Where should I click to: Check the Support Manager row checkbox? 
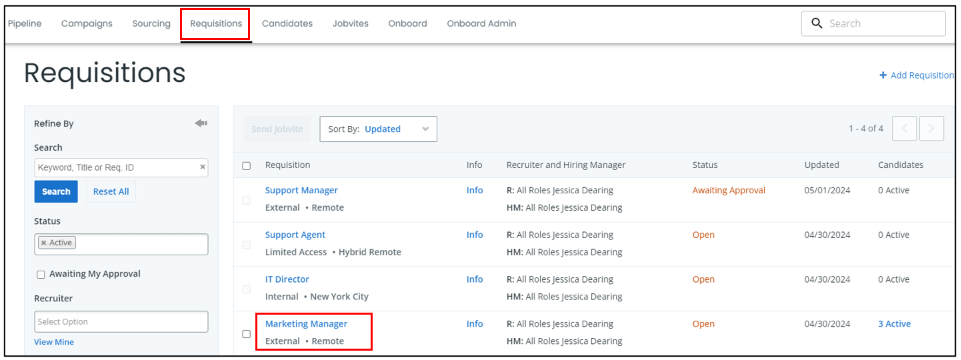coord(246,200)
